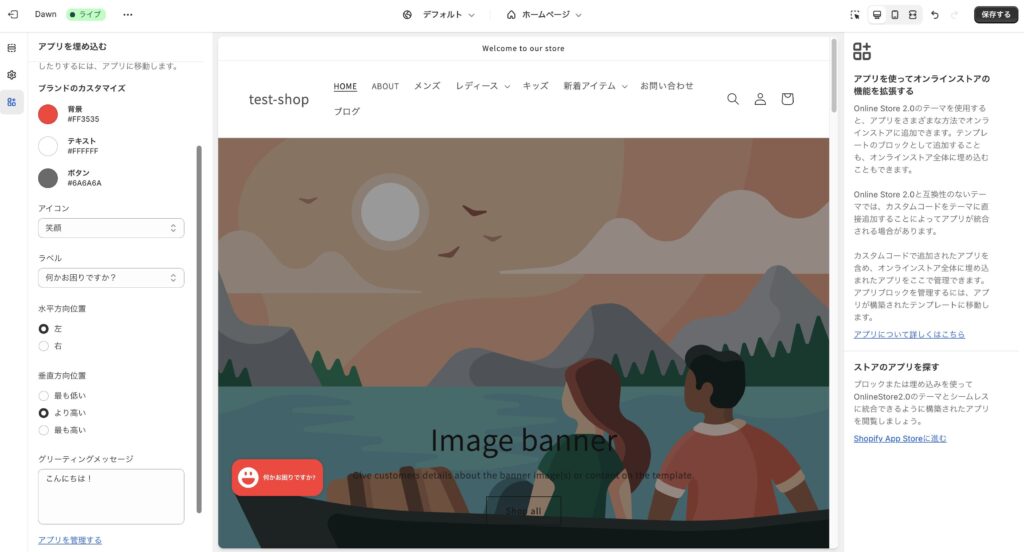Open the Sections panel sidebar icon

point(12,48)
